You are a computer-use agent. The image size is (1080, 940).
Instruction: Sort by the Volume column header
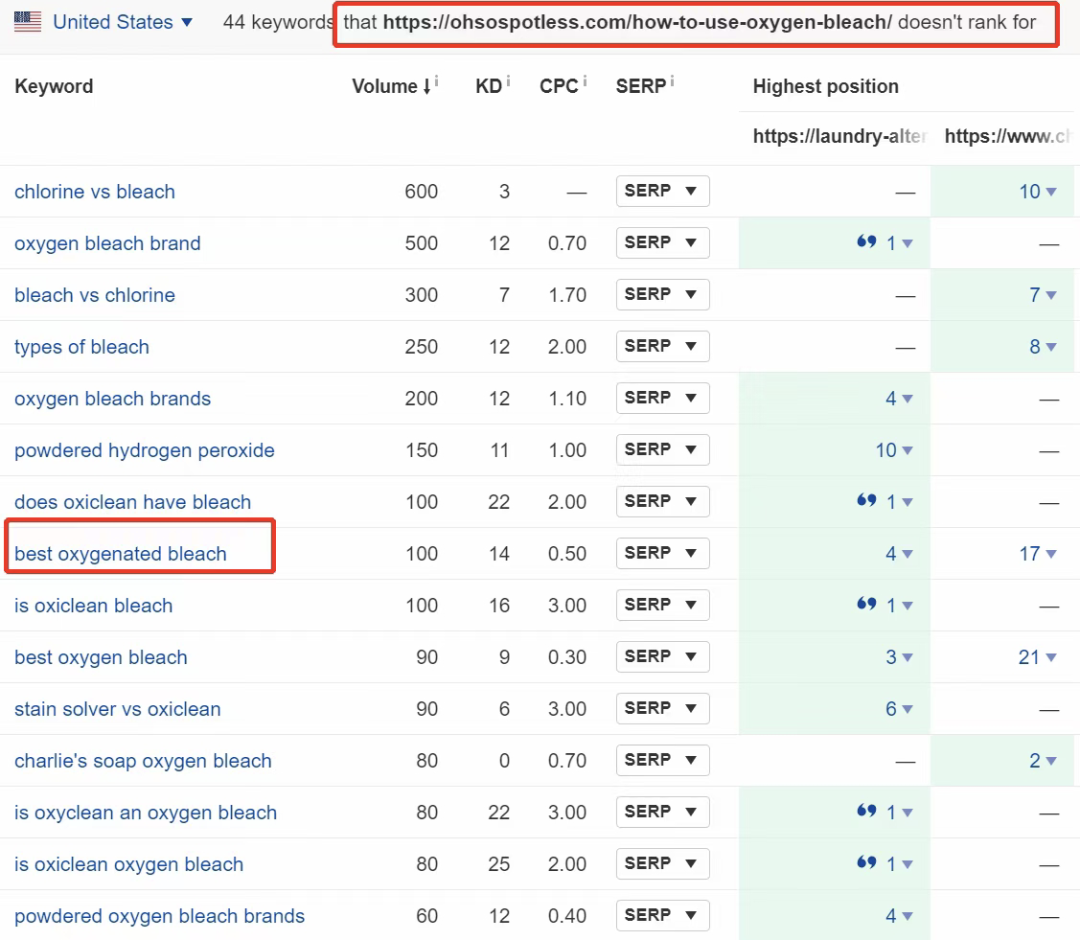pos(391,86)
